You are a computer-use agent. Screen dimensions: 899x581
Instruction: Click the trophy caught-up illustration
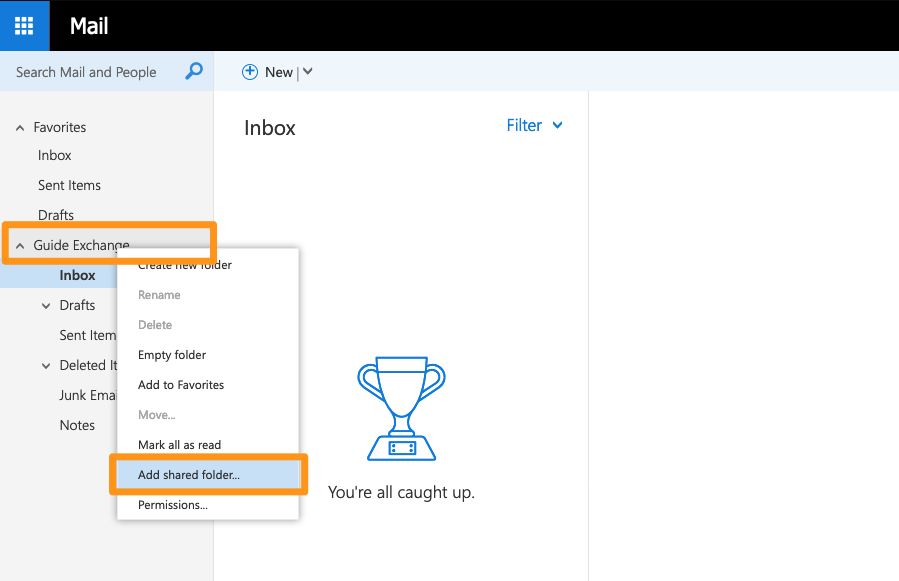tap(400, 408)
